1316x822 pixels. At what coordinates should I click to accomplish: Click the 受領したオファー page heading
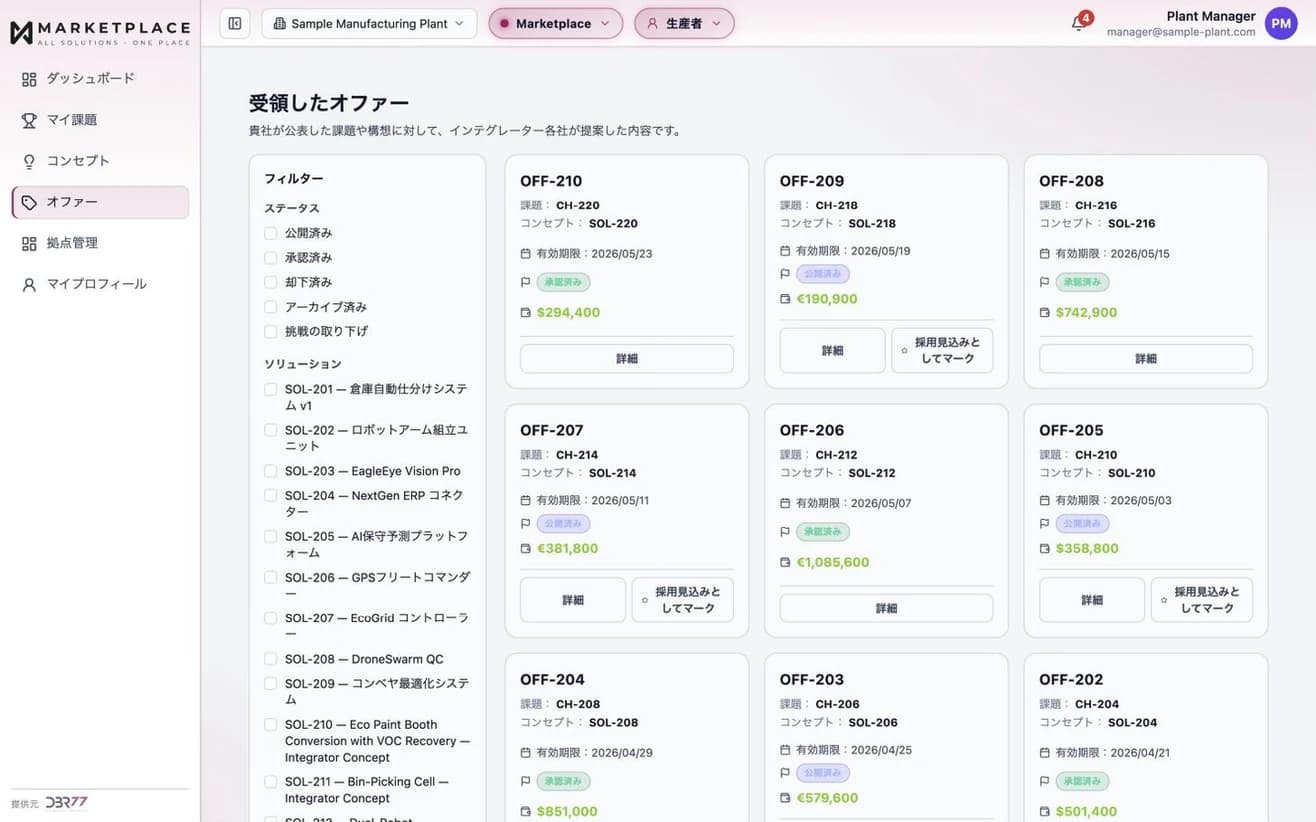tap(329, 103)
